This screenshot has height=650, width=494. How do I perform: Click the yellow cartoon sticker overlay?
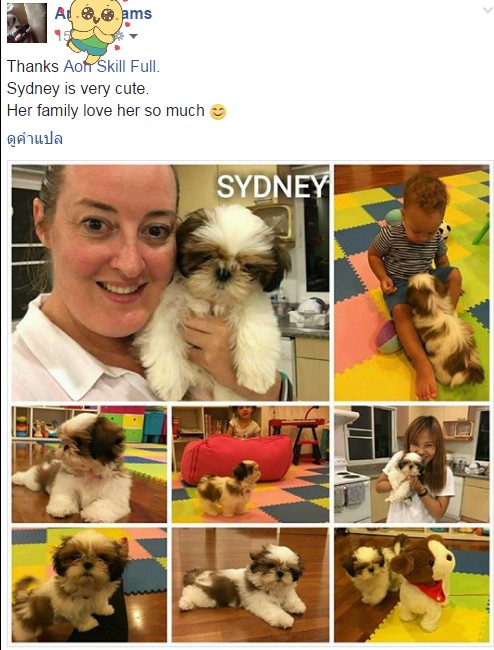(95, 31)
